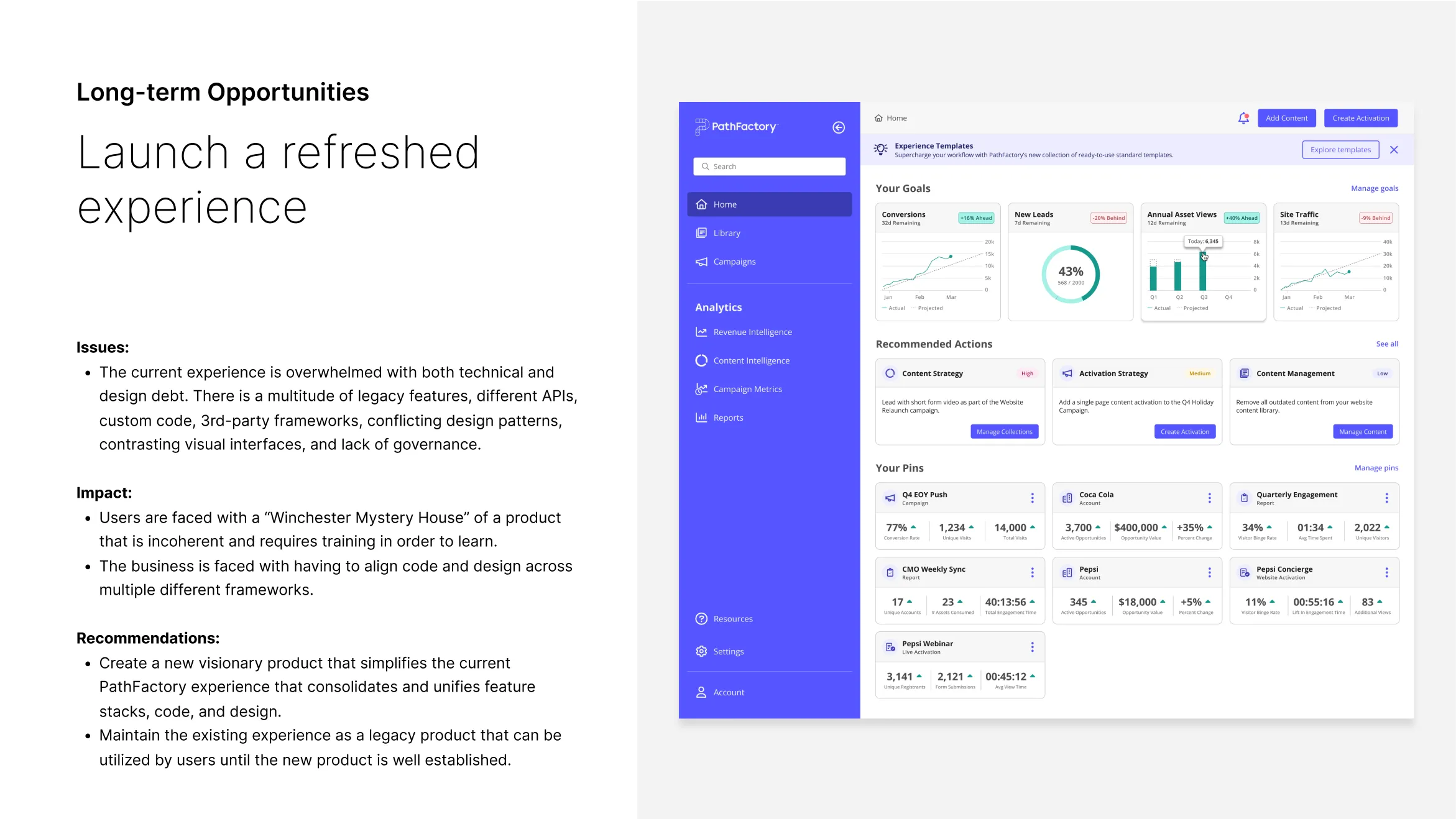
Task: Click the Create Activation button
Action: 1362,118
